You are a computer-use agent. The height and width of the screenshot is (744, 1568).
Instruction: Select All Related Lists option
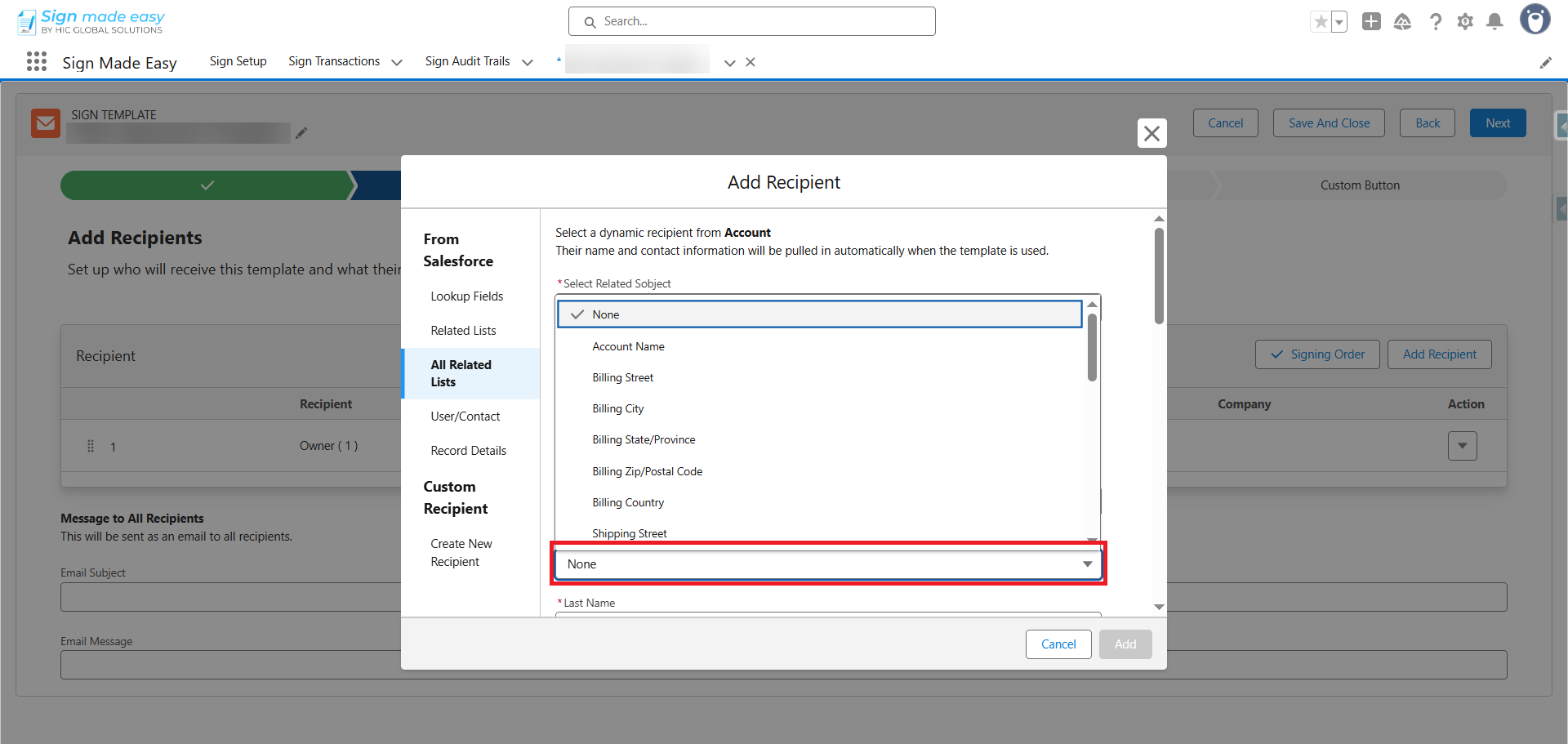click(x=471, y=373)
